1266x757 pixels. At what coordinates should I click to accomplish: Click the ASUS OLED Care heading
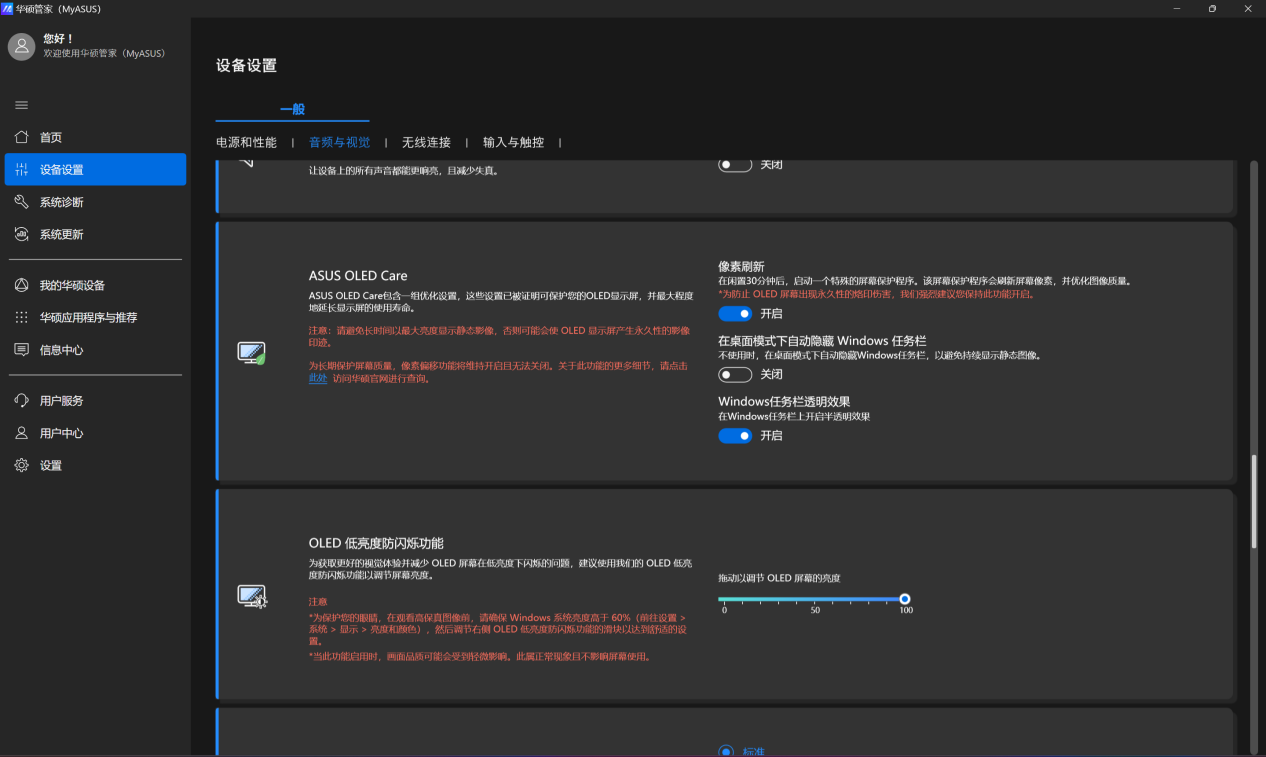[358, 276]
